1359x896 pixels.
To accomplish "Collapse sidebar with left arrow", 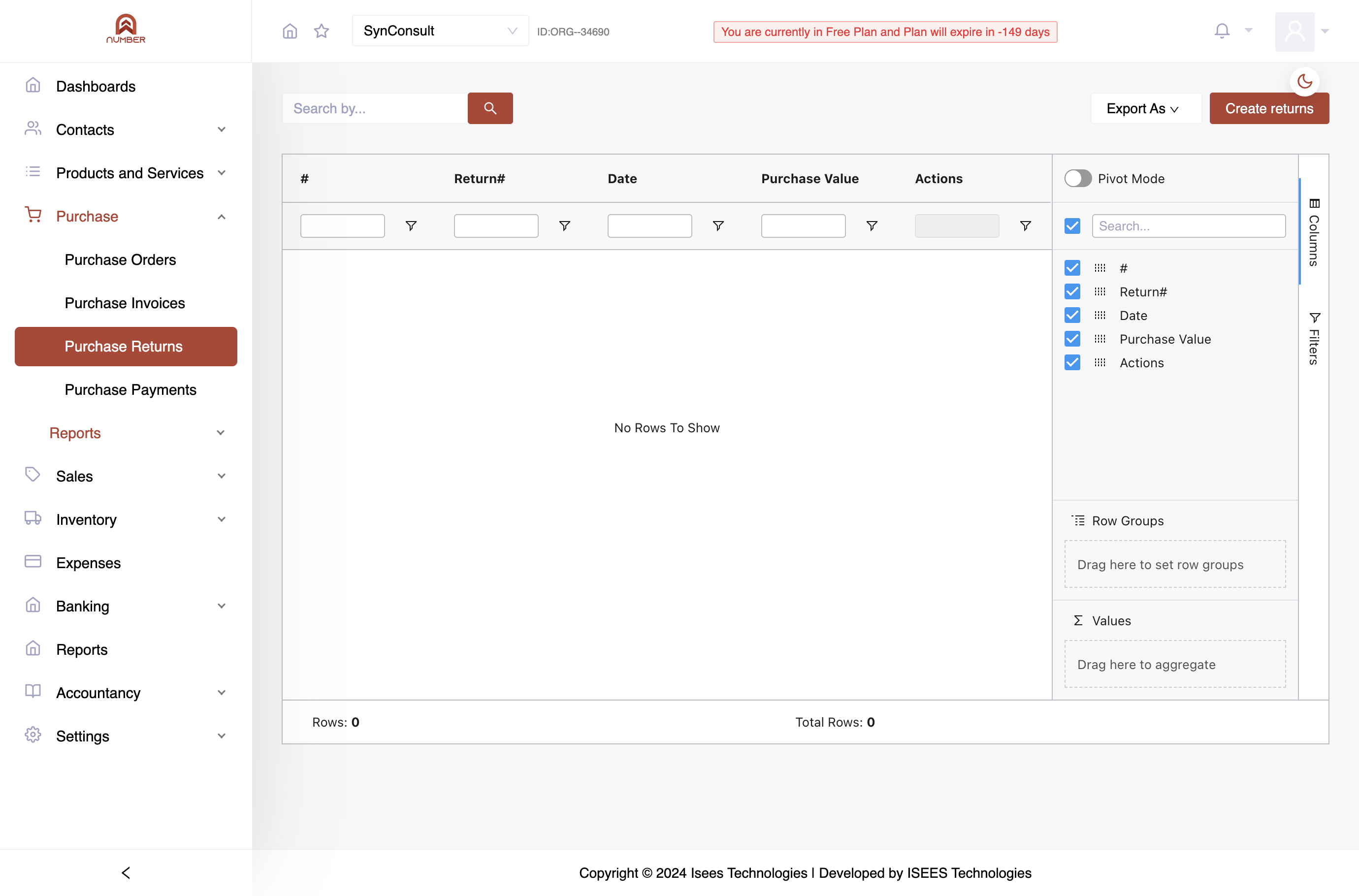I will 126,872.
